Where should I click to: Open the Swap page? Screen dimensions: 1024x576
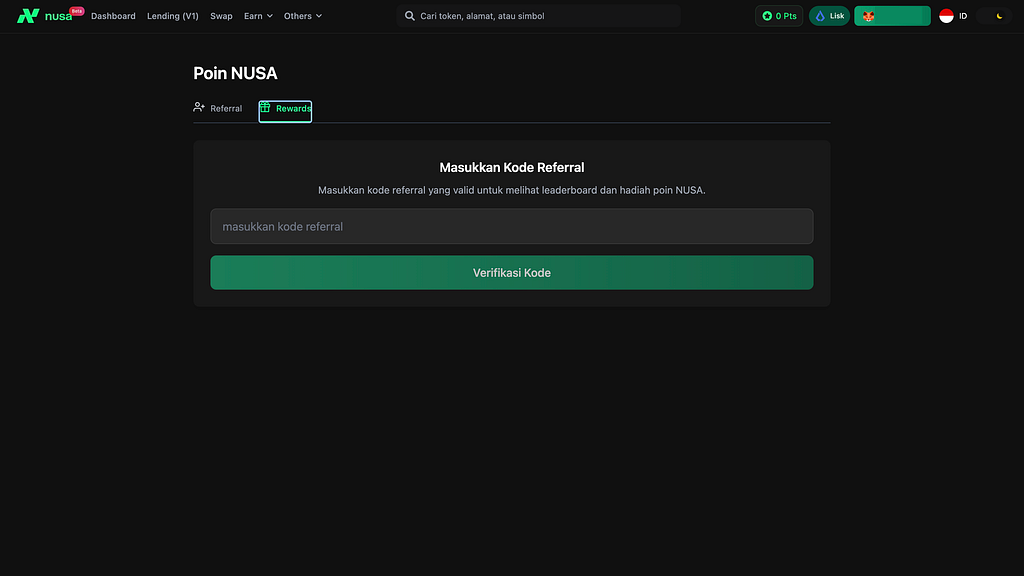[x=221, y=16]
